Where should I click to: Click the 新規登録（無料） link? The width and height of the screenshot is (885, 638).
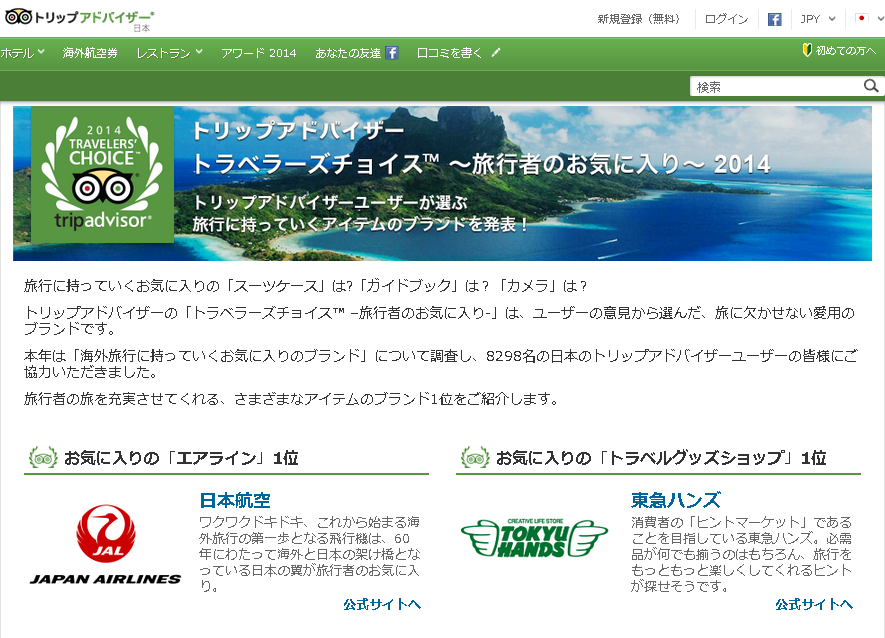tap(638, 19)
